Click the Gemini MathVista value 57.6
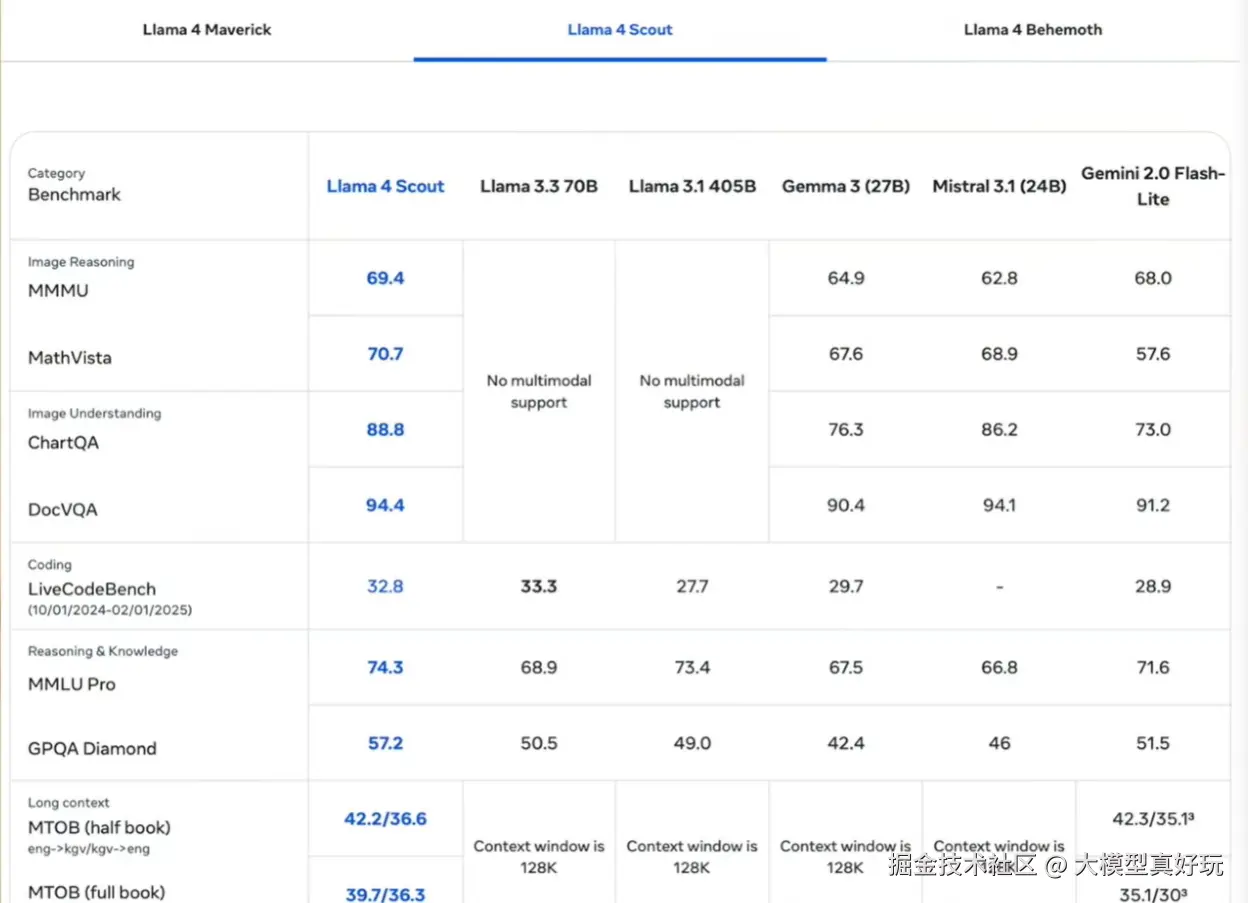 point(1153,354)
